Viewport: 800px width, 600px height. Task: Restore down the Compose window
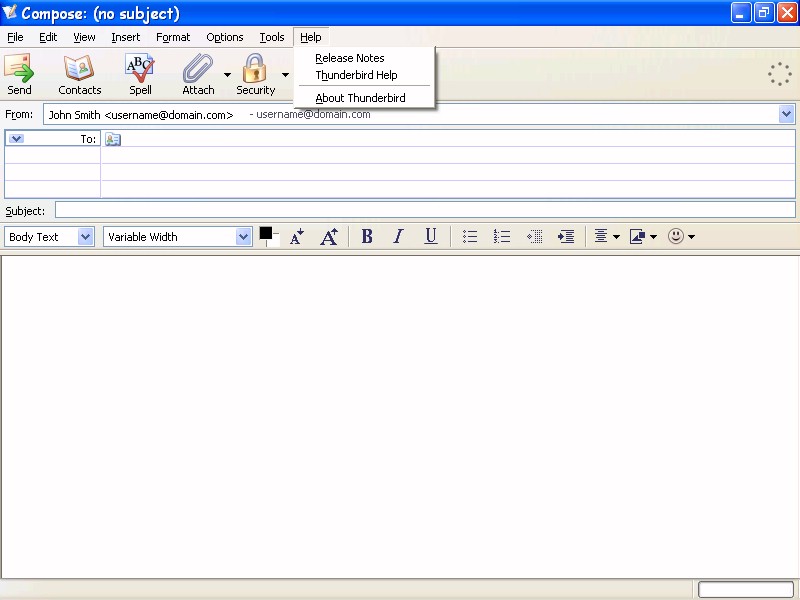click(764, 13)
